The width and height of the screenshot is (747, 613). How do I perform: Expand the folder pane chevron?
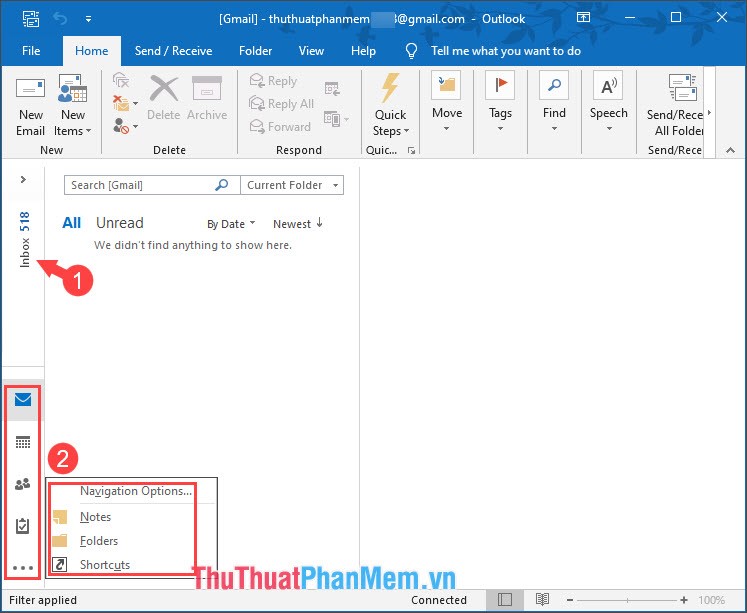tap(23, 180)
